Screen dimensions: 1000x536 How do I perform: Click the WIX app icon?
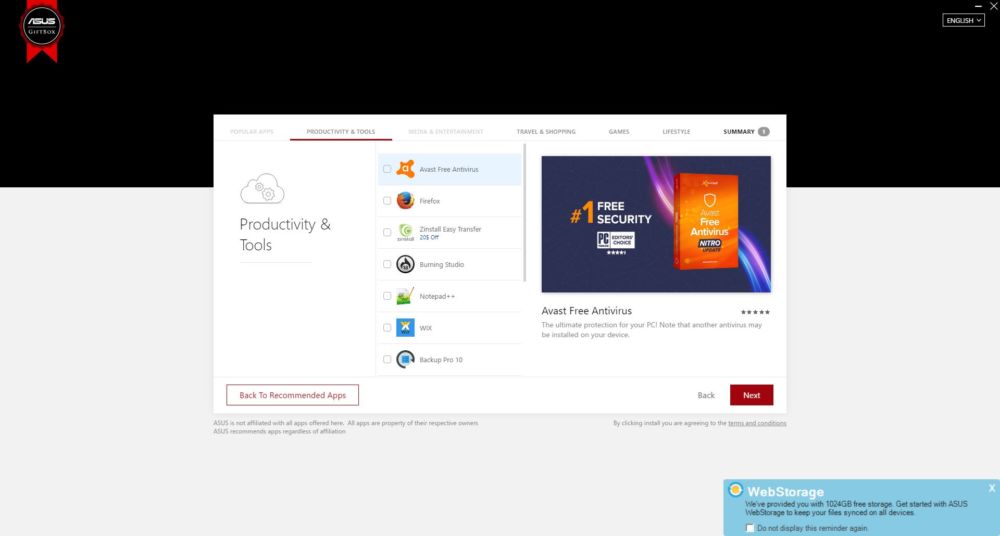[x=405, y=327]
